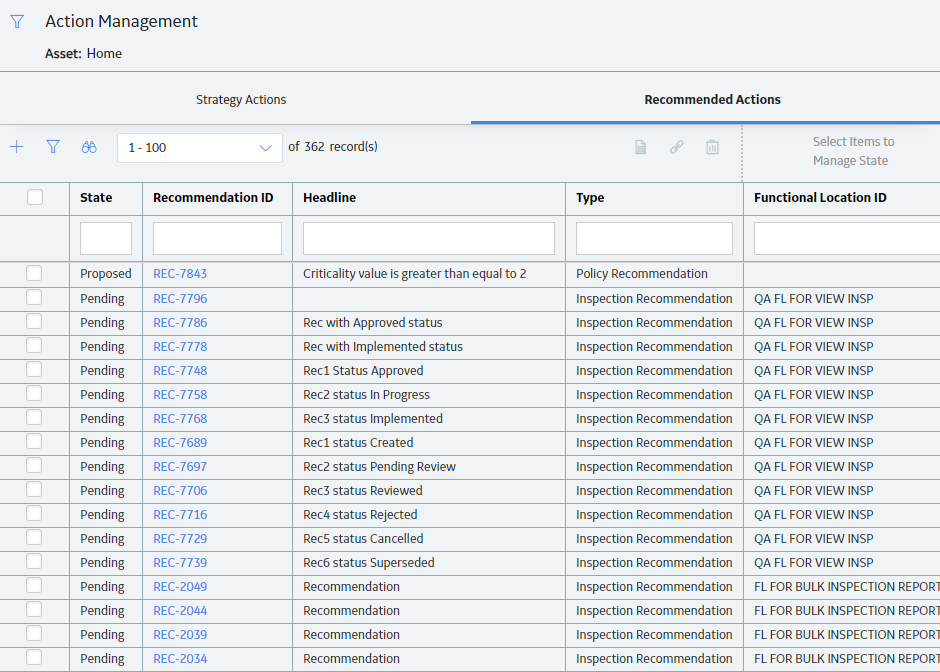940x672 pixels.
Task: Add a new recommendation with plus icon
Action: coord(17,147)
